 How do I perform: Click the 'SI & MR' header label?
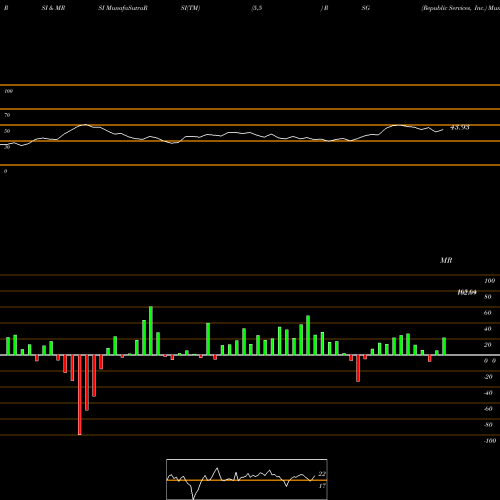click(53, 8)
